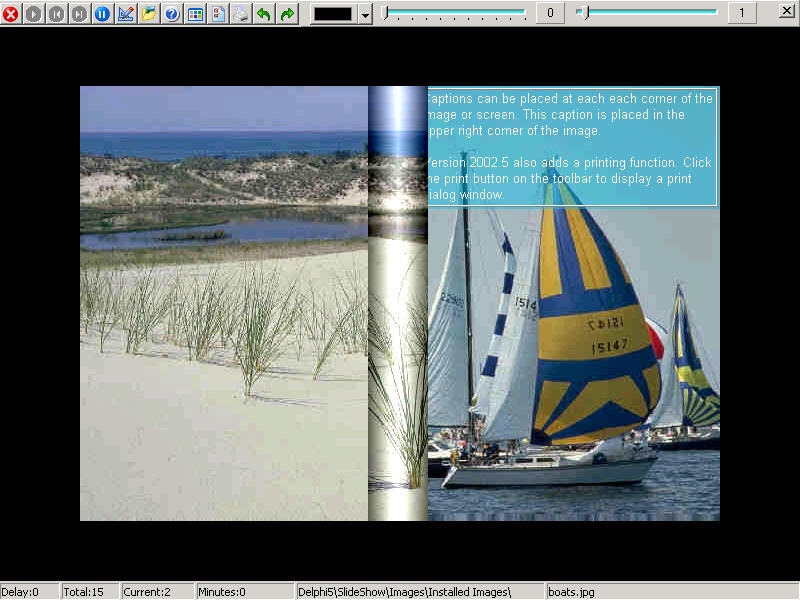Click the grey play button

pos(34,13)
